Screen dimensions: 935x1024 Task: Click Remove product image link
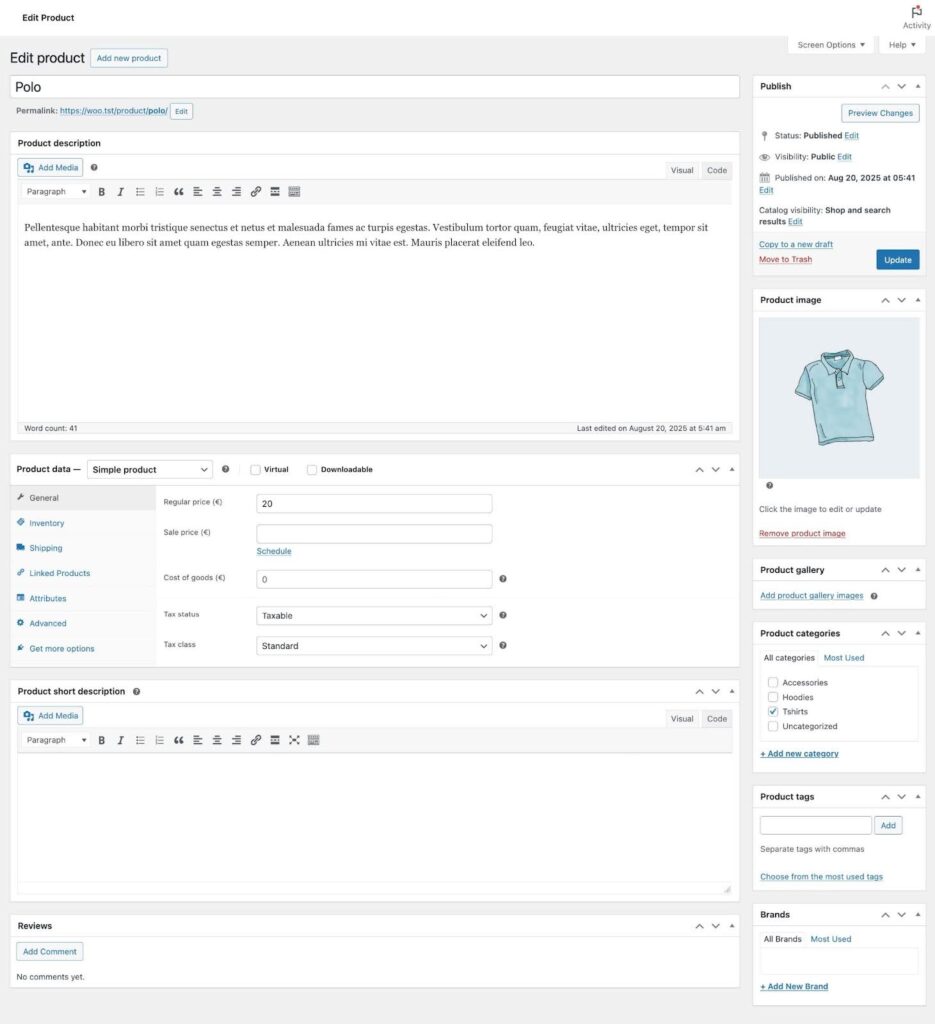(802, 534)
